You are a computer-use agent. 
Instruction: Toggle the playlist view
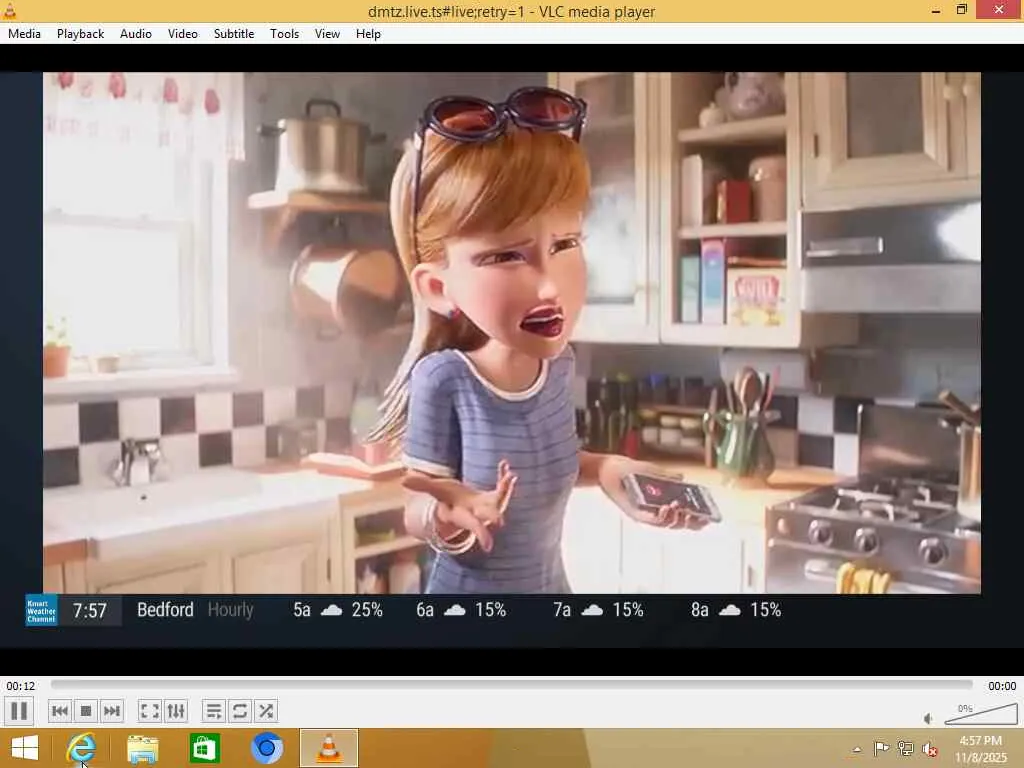coord(214,711)
